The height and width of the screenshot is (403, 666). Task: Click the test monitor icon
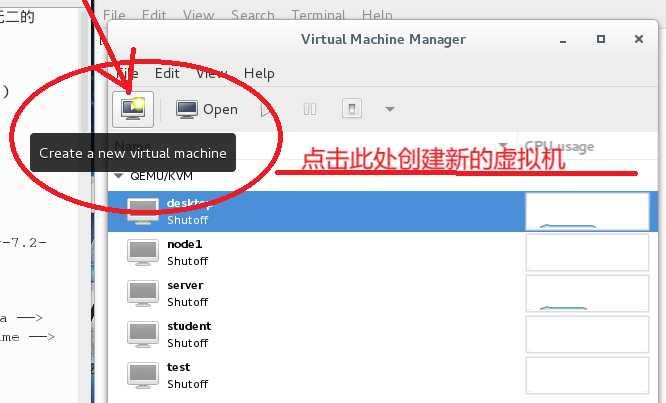tap(143, 375)
